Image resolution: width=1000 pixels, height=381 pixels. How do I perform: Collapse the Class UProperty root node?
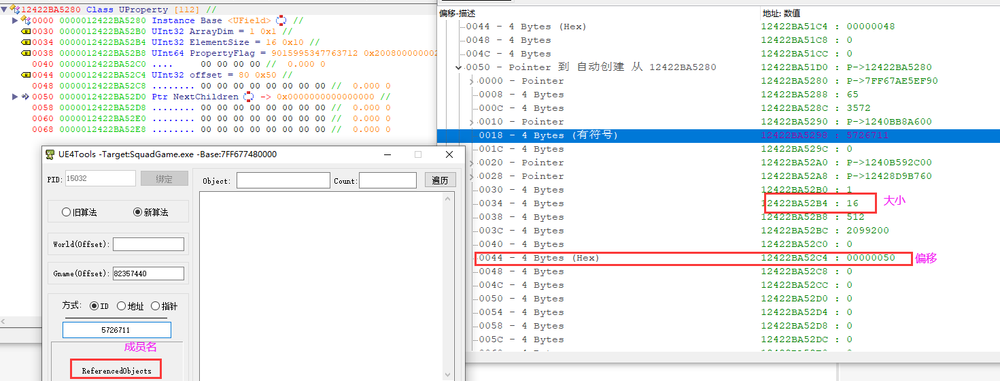4,10
